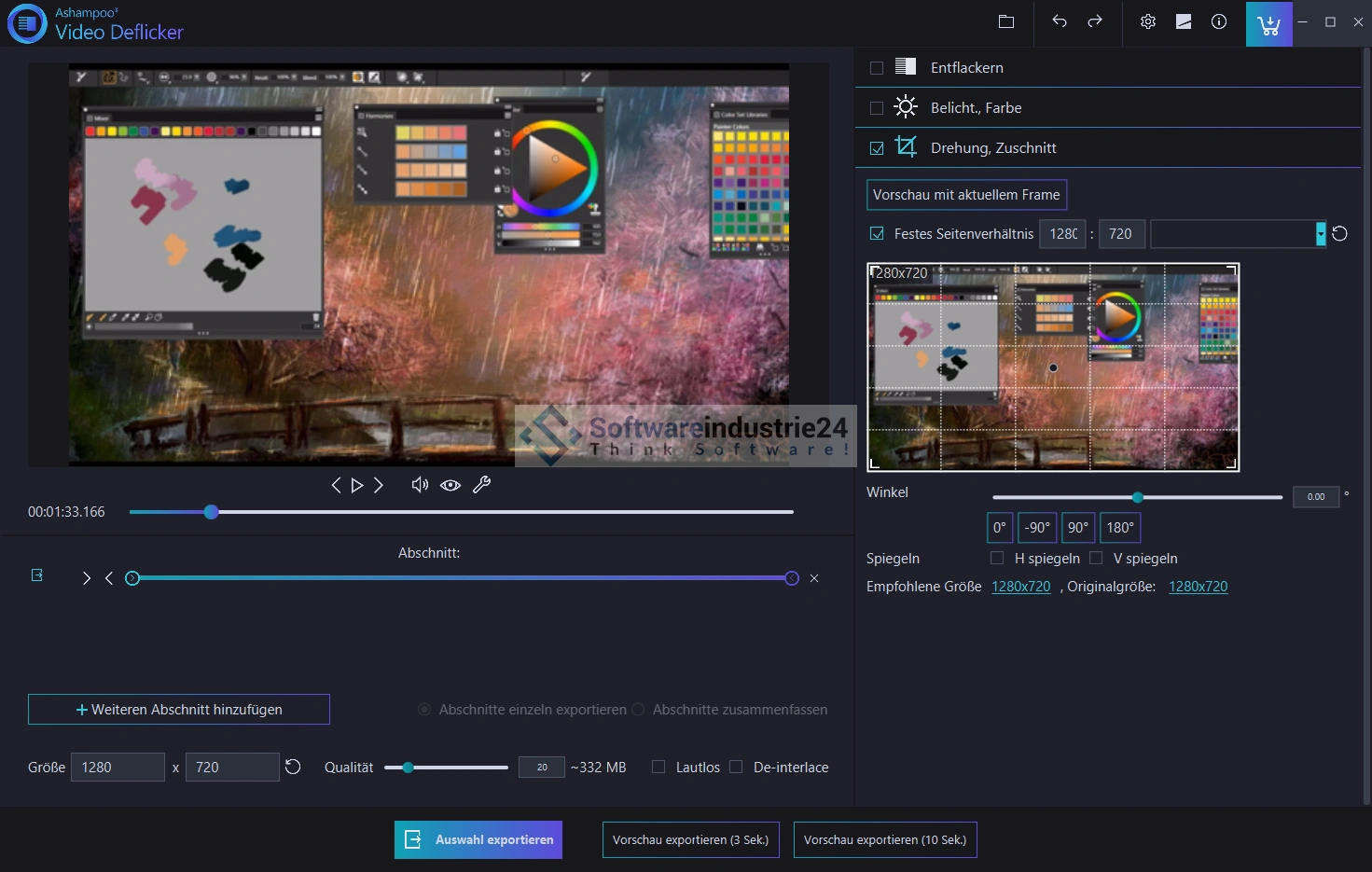1372x872 pixels.
Task: Collapse the Drehung, Zuschnitt section
Action: (992, 148)
